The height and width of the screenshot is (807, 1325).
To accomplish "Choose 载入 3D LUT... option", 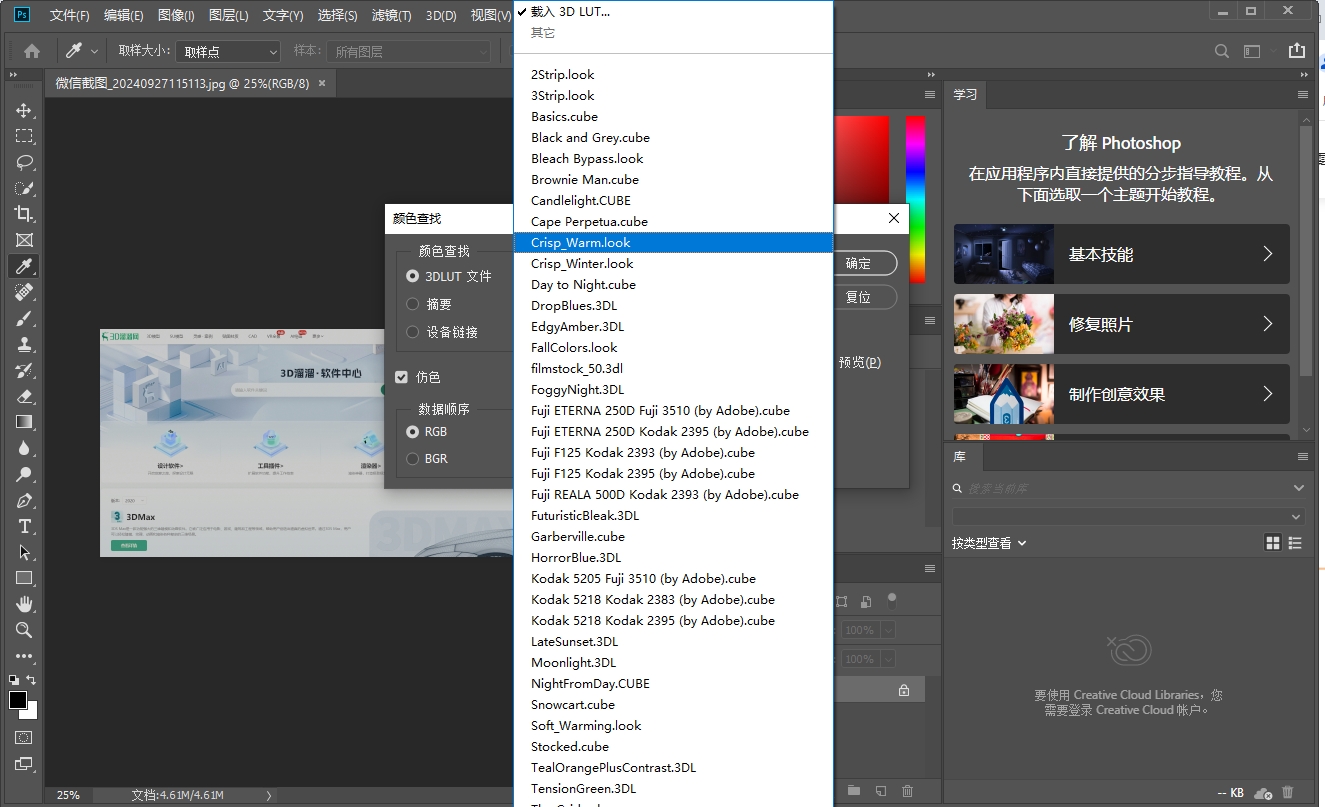I will [x=674, y=12].
